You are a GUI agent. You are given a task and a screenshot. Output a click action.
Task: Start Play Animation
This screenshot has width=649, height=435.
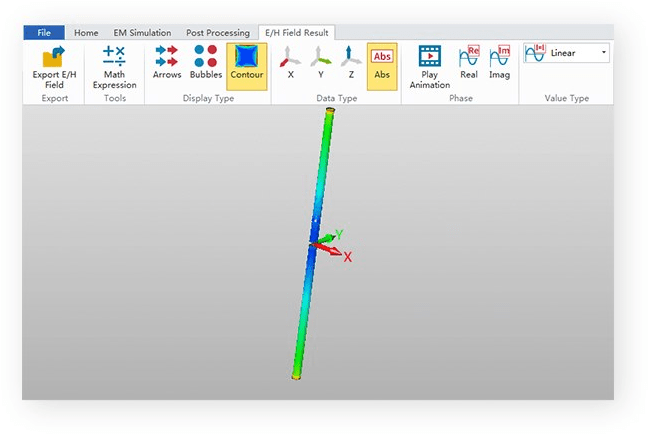pyautogui.click(x=430, y=66)
